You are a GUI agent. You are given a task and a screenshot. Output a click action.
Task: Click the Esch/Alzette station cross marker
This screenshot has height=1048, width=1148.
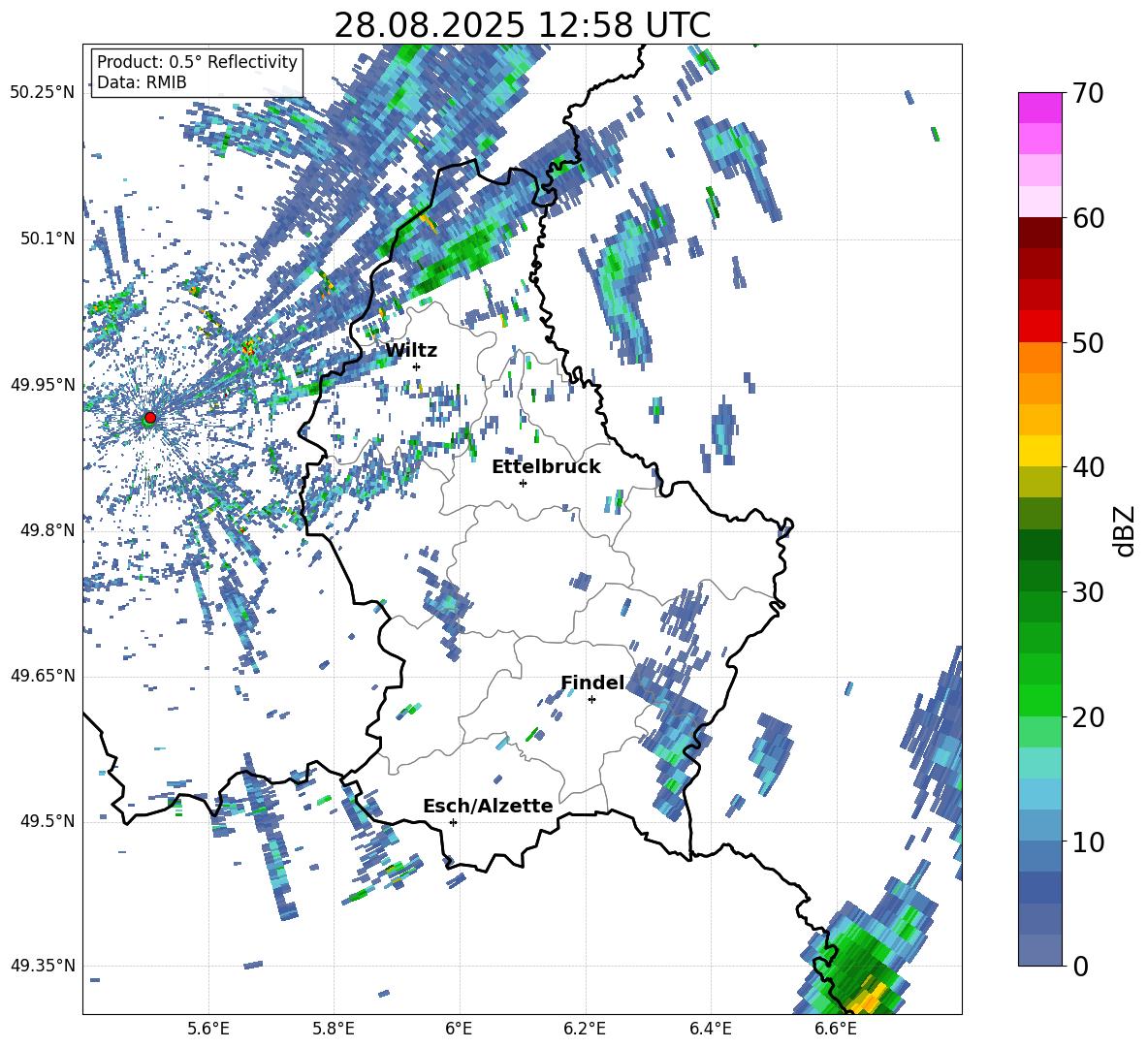pyautogui.click(x=453, y=822)
